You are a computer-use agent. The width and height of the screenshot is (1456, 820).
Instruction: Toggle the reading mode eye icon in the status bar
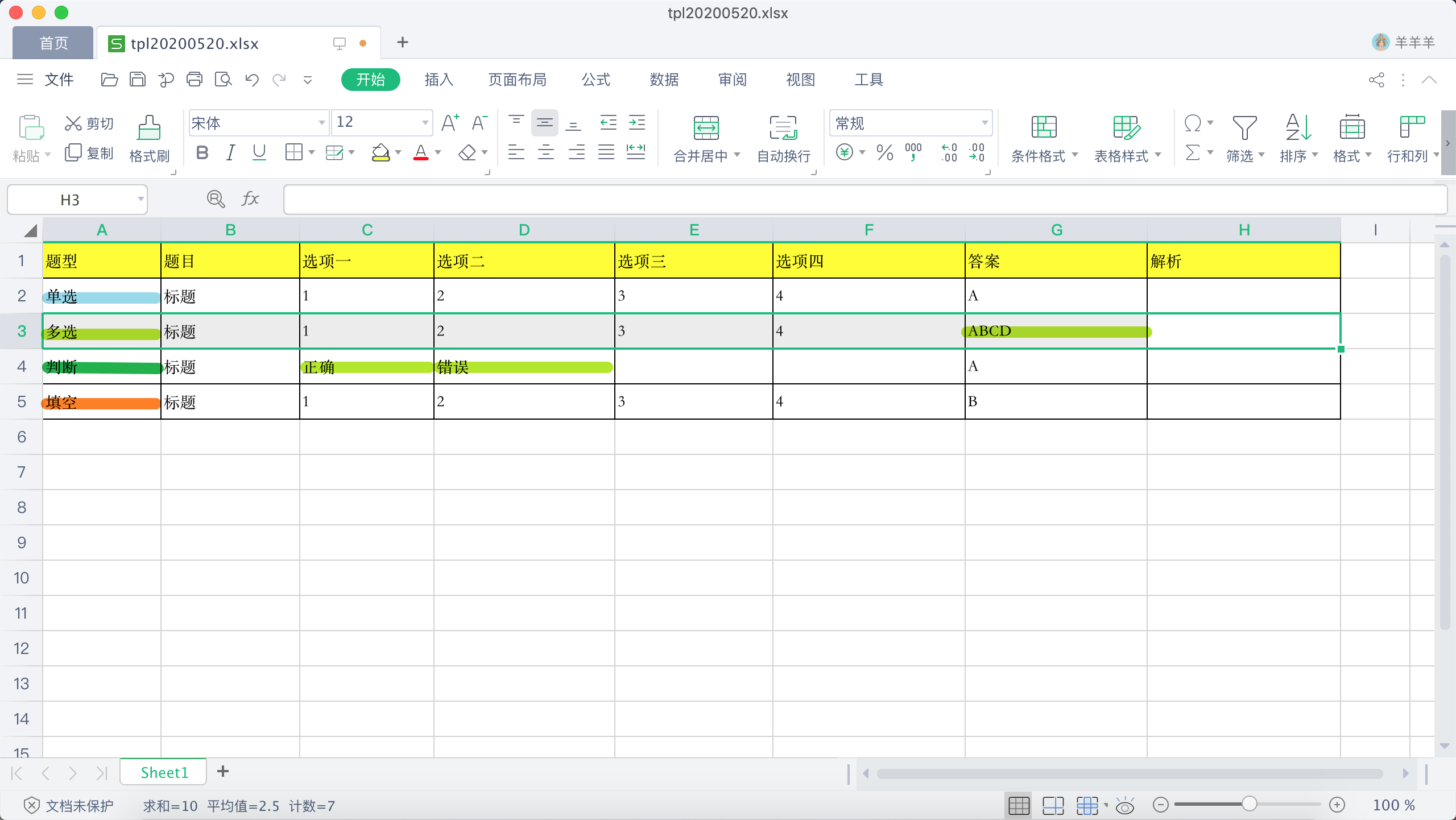(1124, 805)
